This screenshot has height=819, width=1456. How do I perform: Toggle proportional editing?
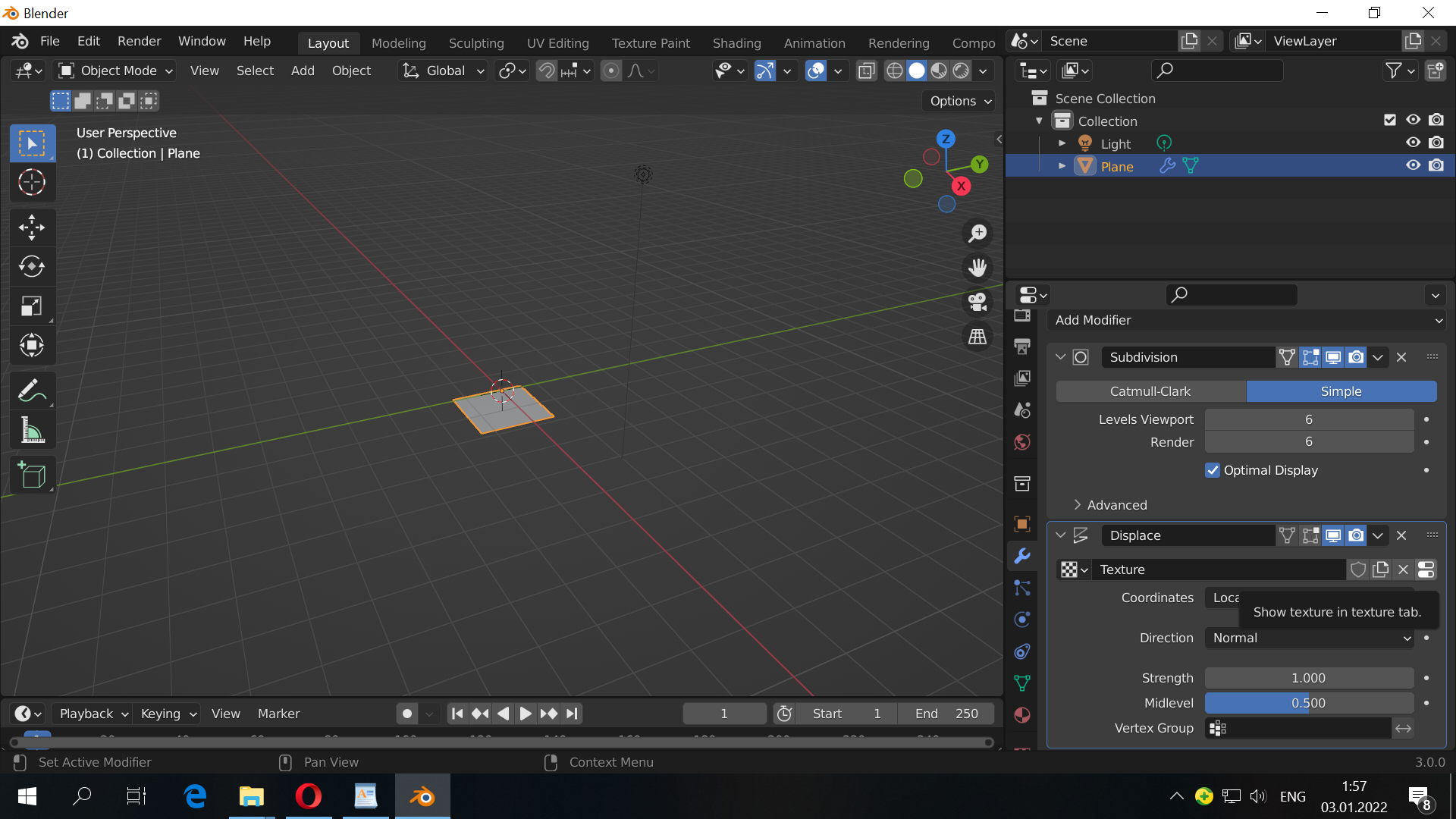611,71
